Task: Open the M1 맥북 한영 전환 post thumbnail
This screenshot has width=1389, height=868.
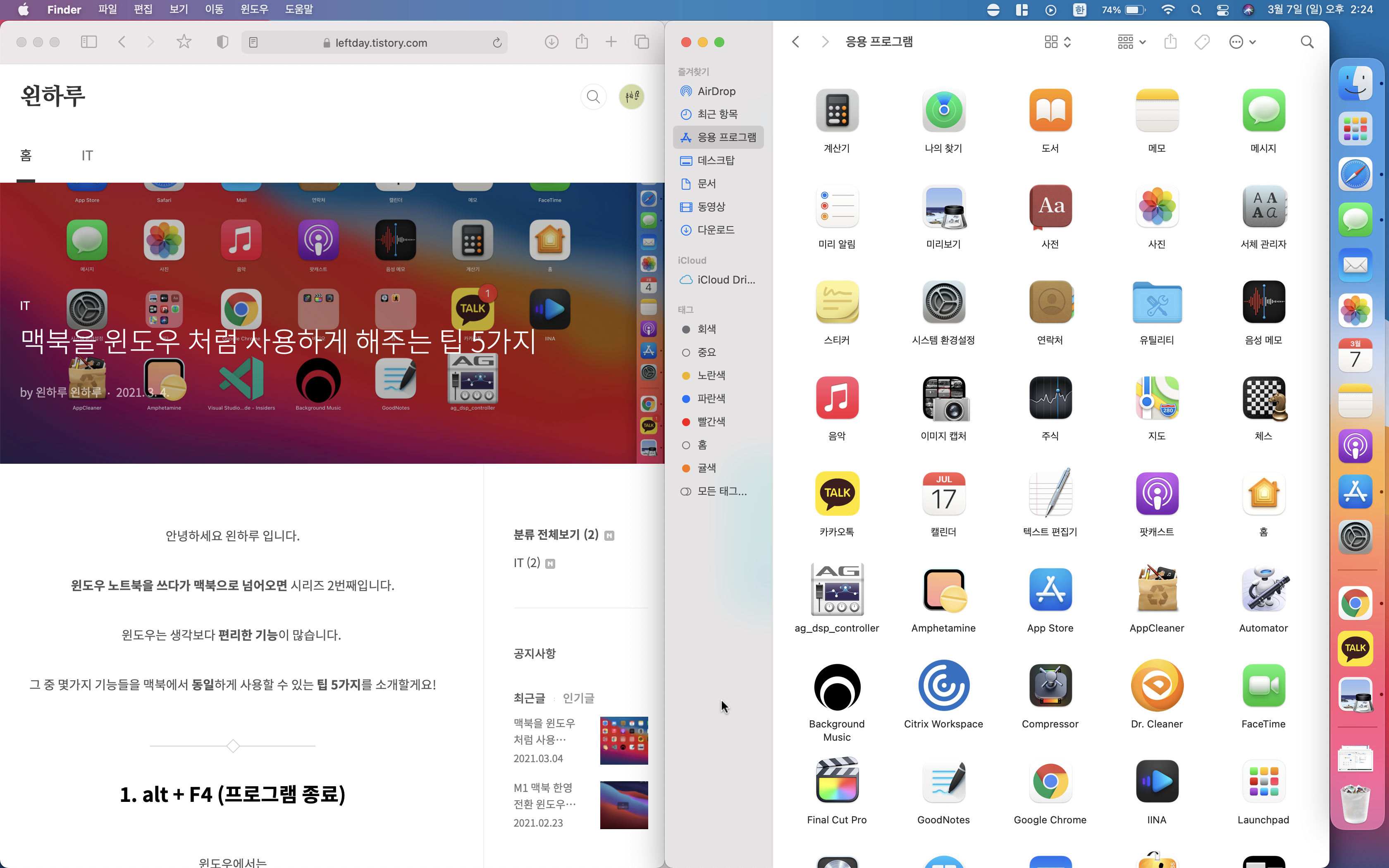Action: [x=624, y=805]
